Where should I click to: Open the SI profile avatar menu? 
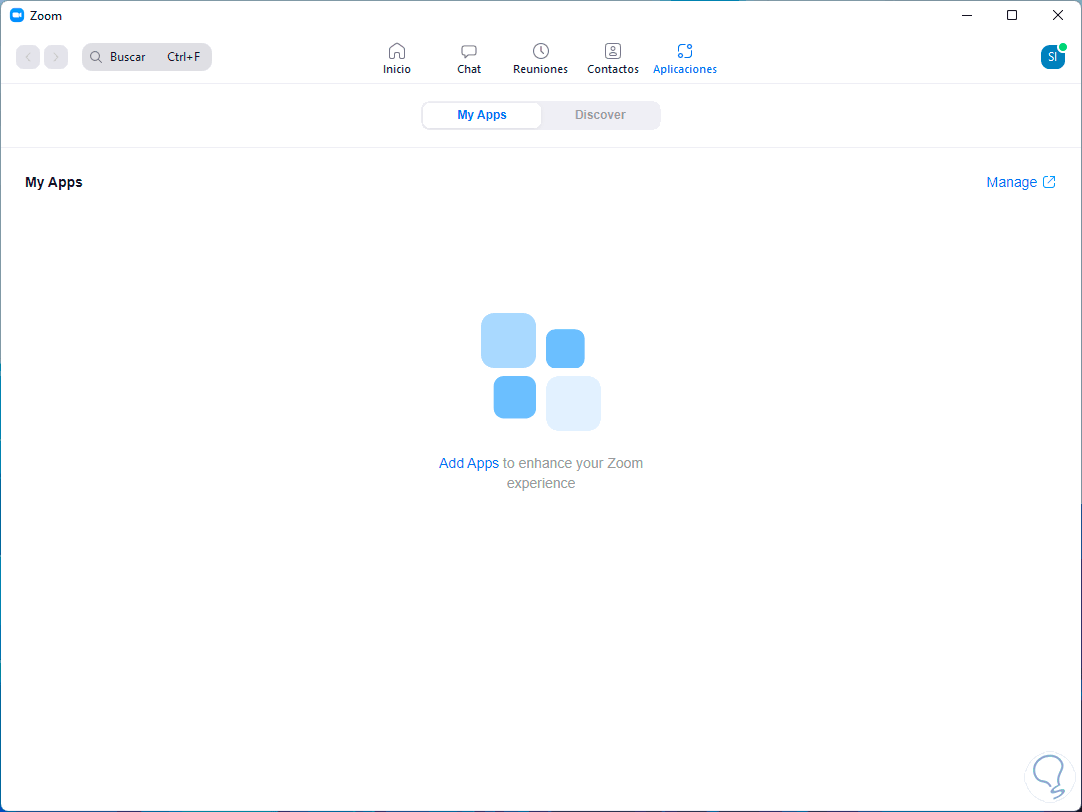pos(1053,57)
